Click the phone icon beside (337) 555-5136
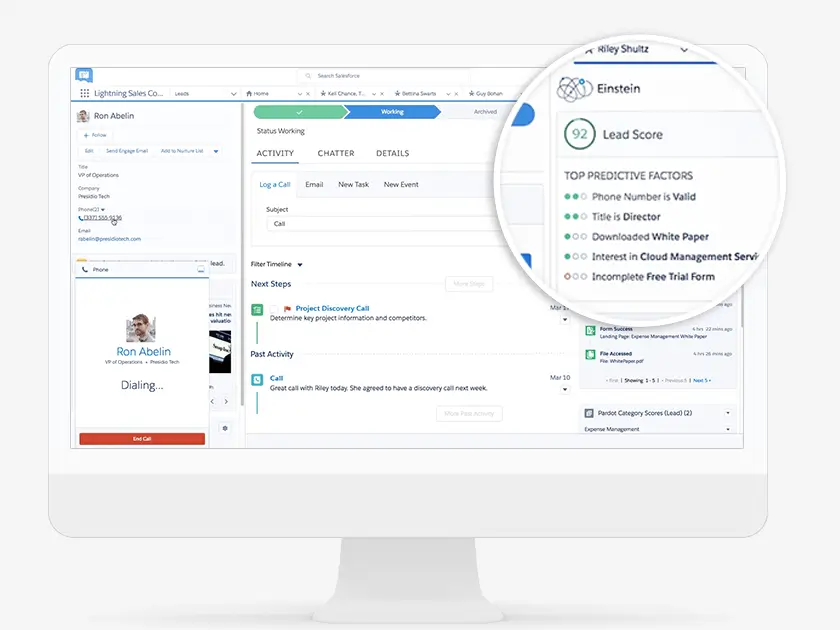Viewport: 840px width, 630px height. click(80, 217)
